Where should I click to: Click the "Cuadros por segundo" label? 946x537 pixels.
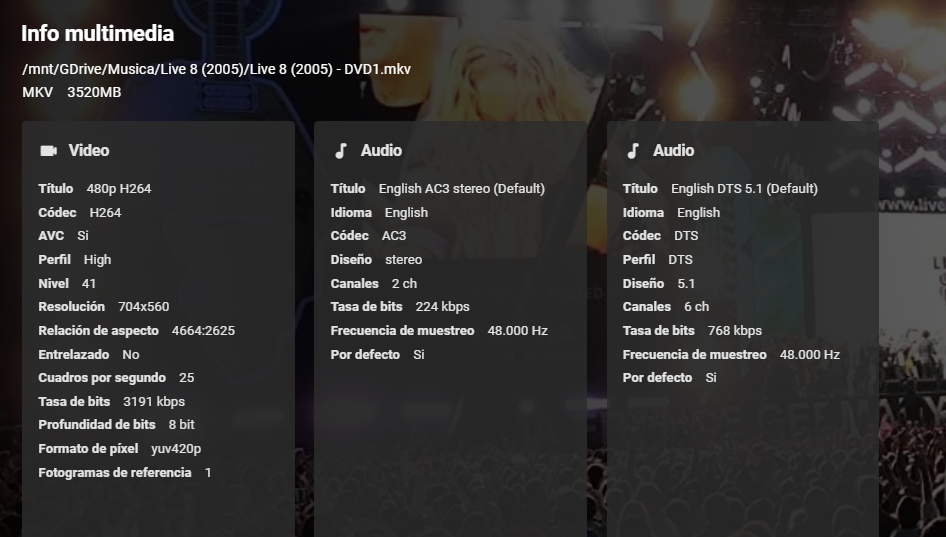click(x=102, y=378)
